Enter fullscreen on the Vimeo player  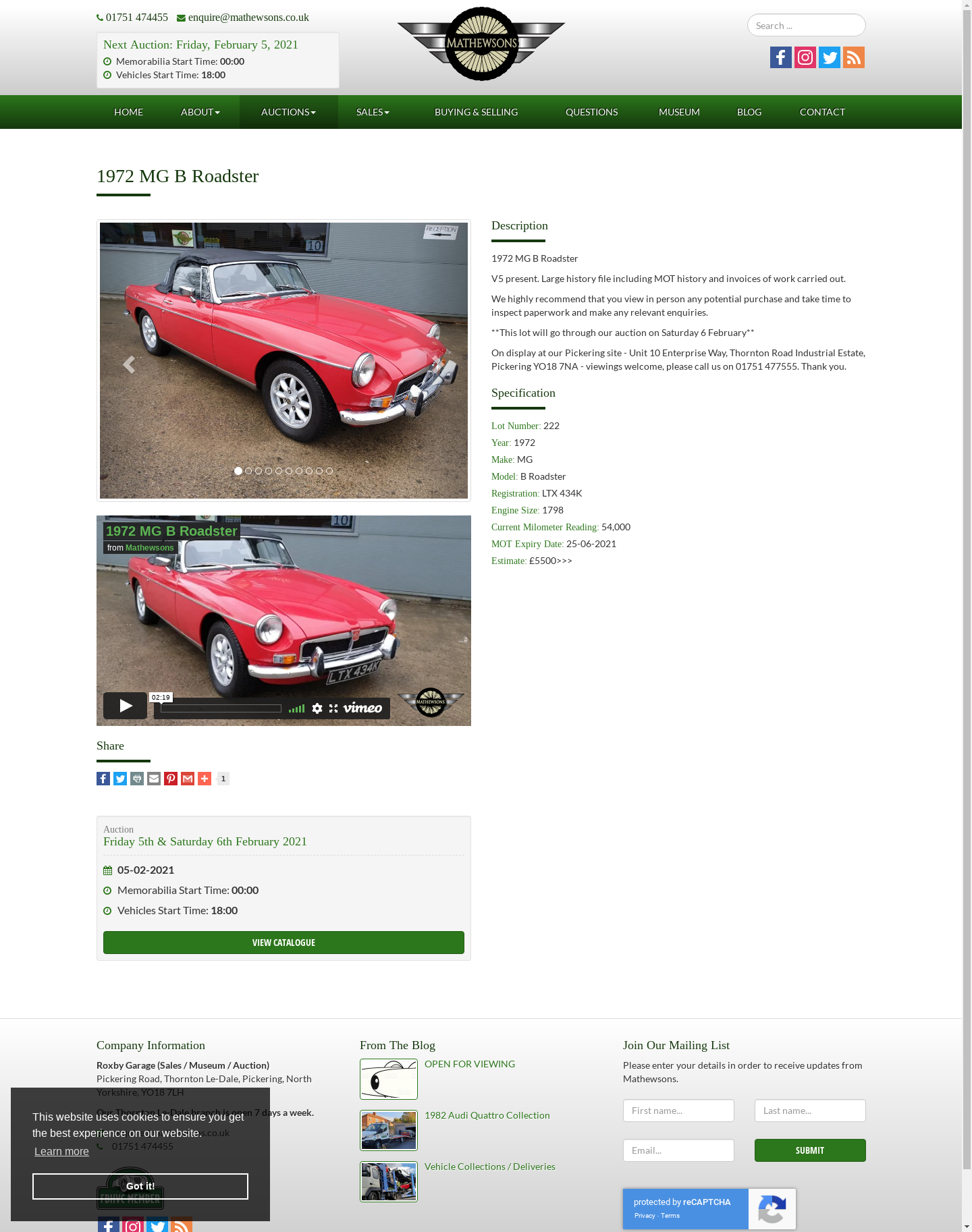coord(333,708)
